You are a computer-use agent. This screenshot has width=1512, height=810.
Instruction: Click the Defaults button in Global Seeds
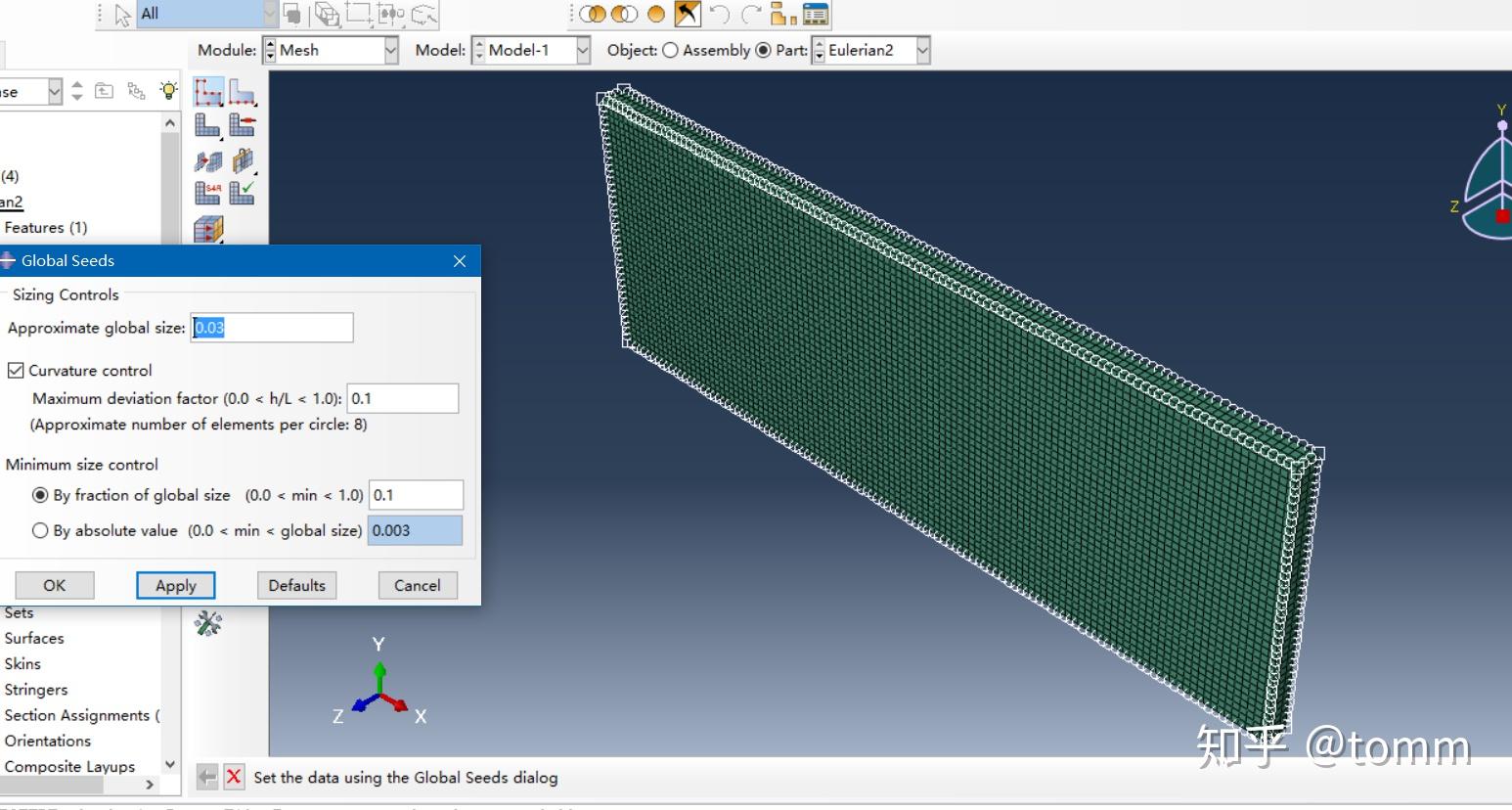pos(296,585)
